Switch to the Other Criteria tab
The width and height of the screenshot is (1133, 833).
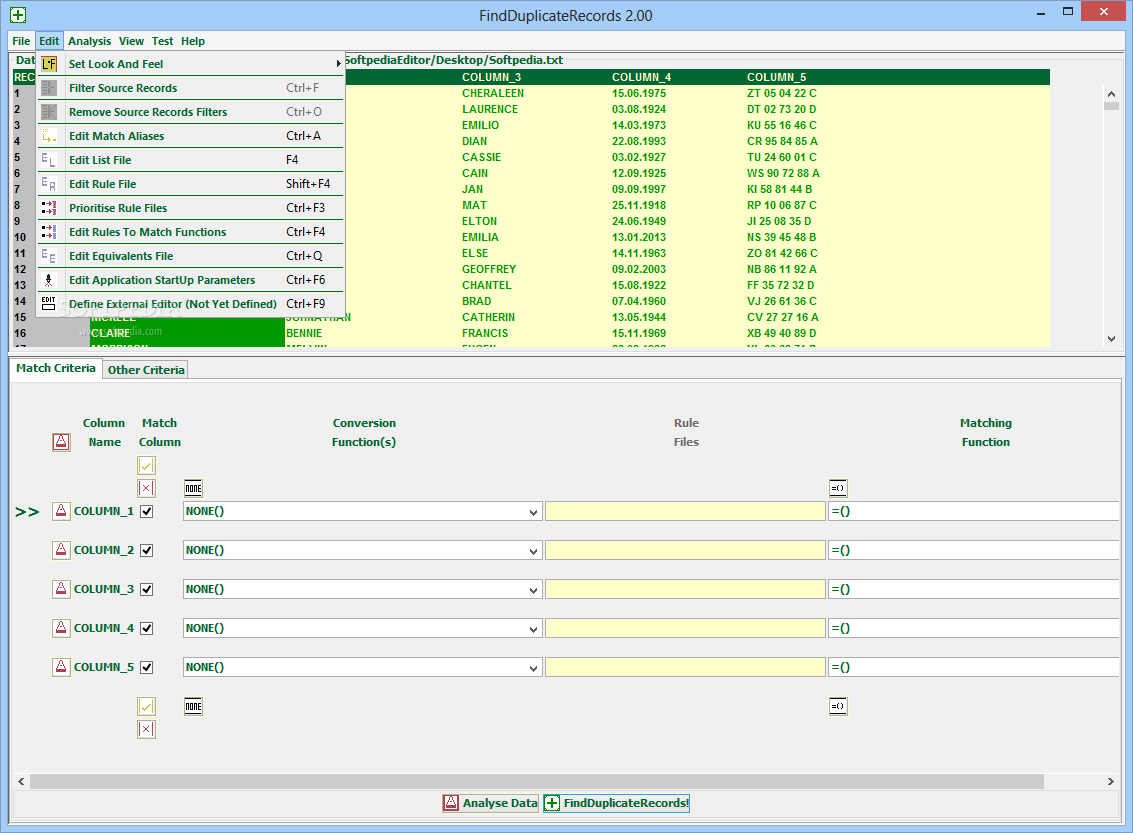coord(146,370)
